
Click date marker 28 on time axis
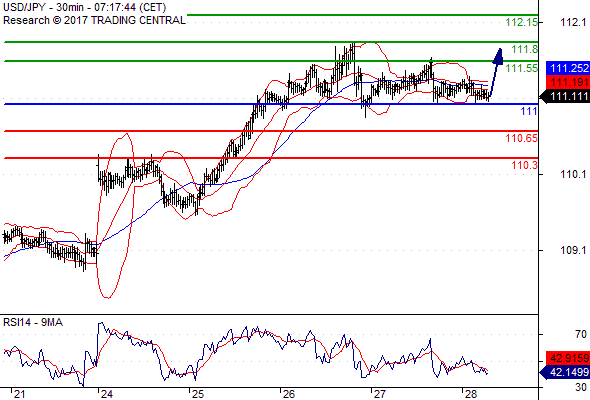coord(471,394)
